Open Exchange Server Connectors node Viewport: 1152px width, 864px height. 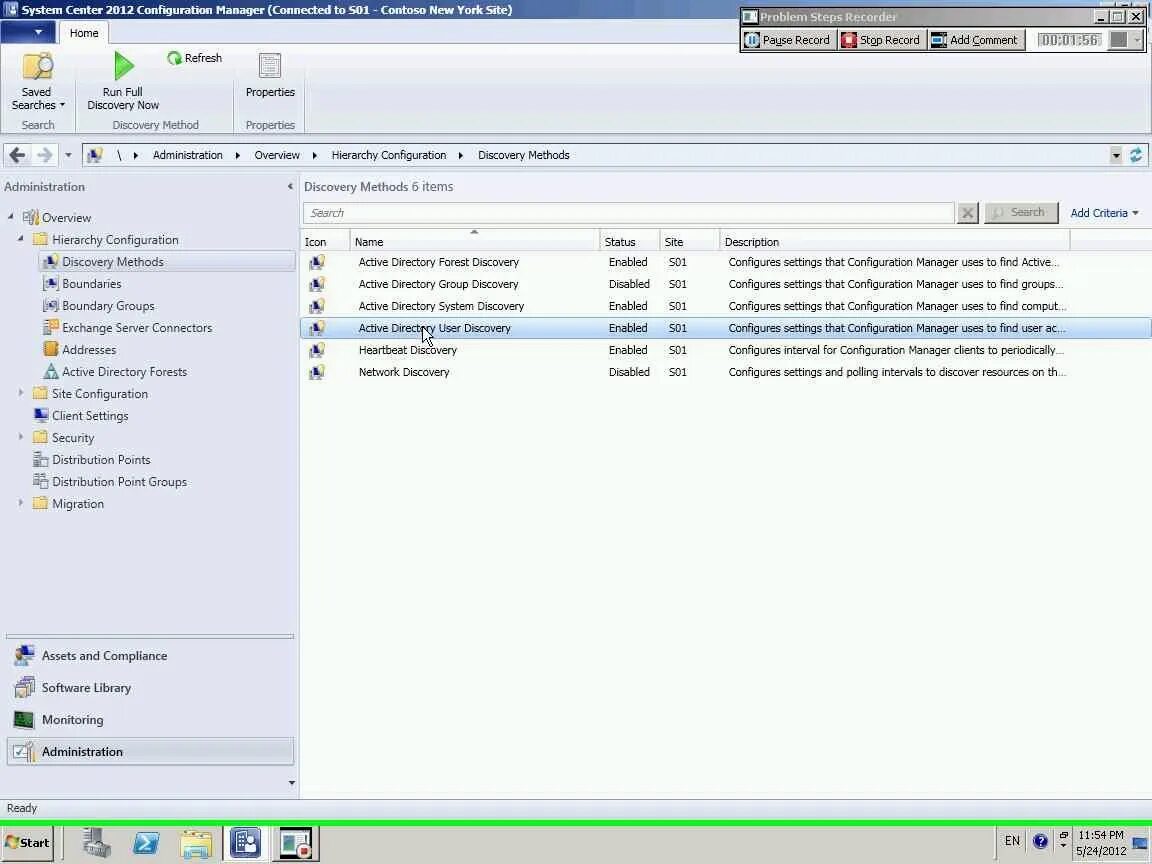pos(137,328)
